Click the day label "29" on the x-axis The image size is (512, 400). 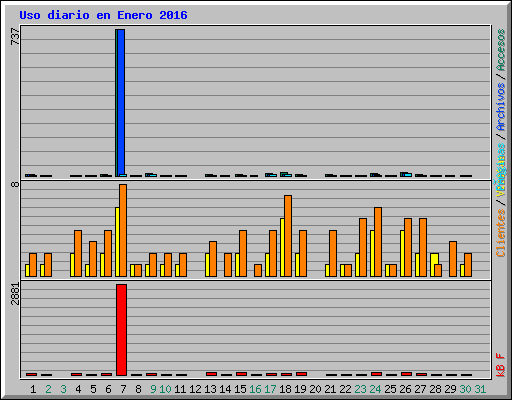coord(450,389)
